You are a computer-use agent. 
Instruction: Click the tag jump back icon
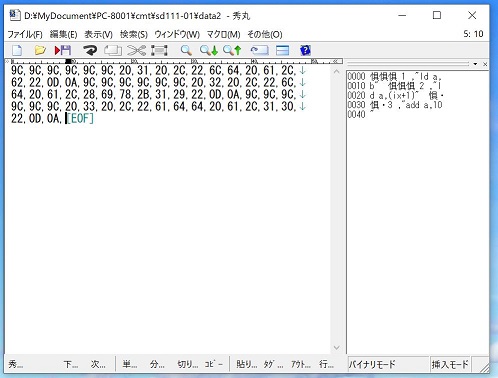259,50
